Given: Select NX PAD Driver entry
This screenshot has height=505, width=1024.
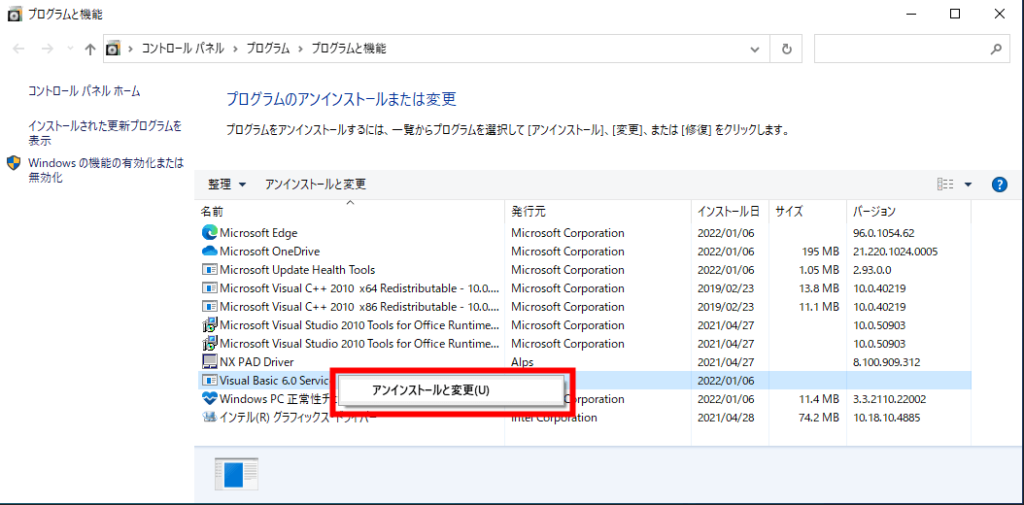Looking at the screenshot, I should (x=257, y=361).
